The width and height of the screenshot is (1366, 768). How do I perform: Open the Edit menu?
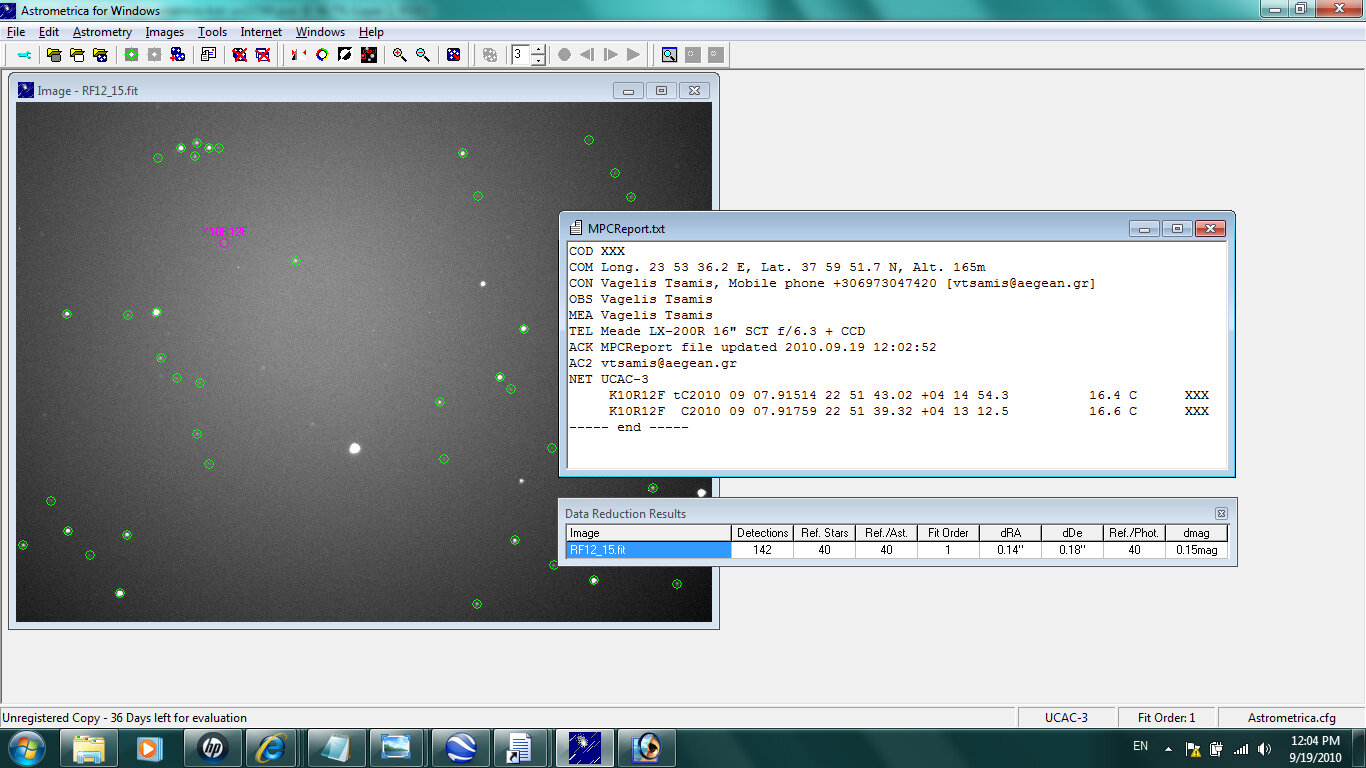click(49, 32)
